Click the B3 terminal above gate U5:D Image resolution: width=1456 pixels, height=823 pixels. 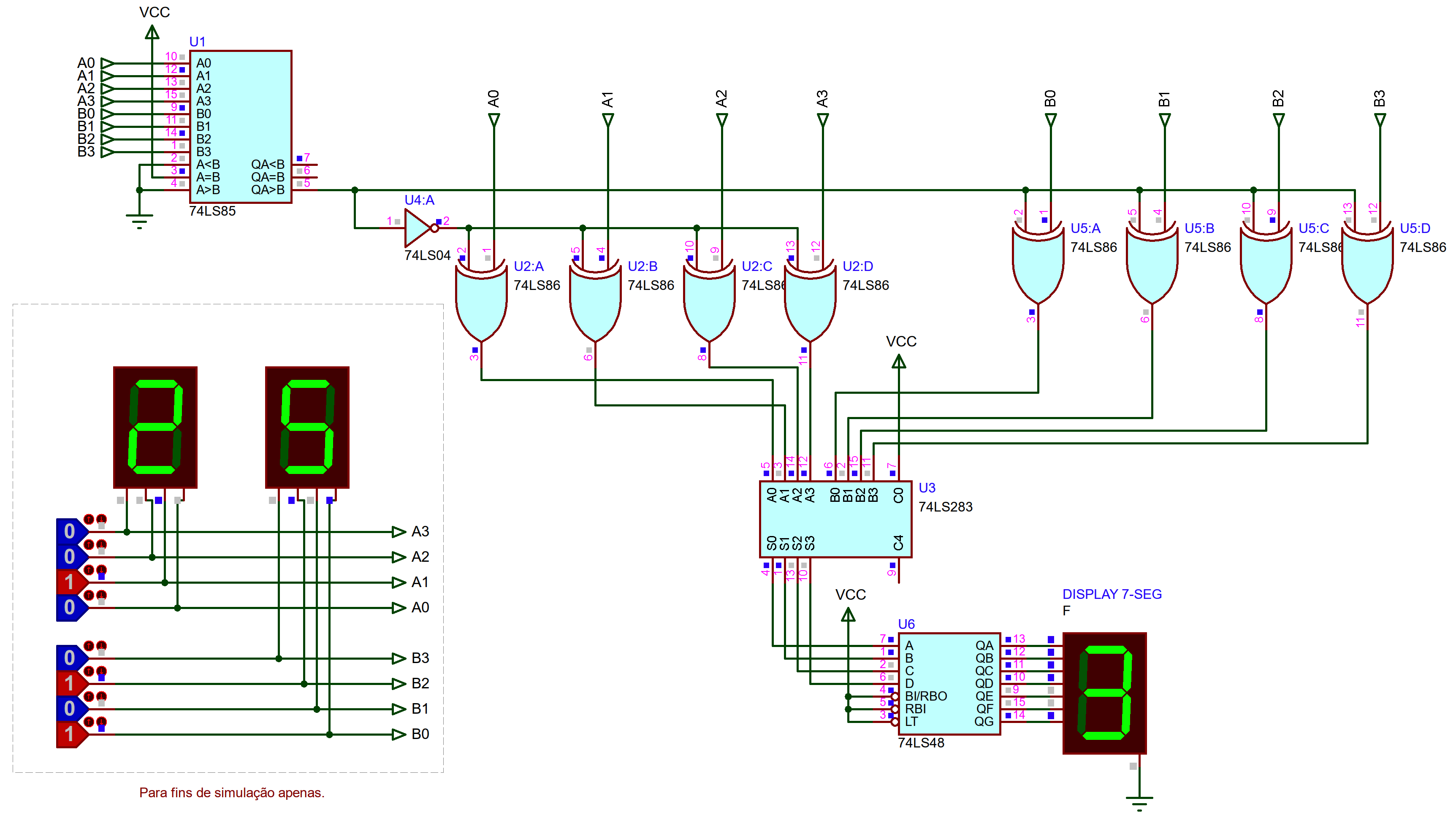[x=1380, y=120]
